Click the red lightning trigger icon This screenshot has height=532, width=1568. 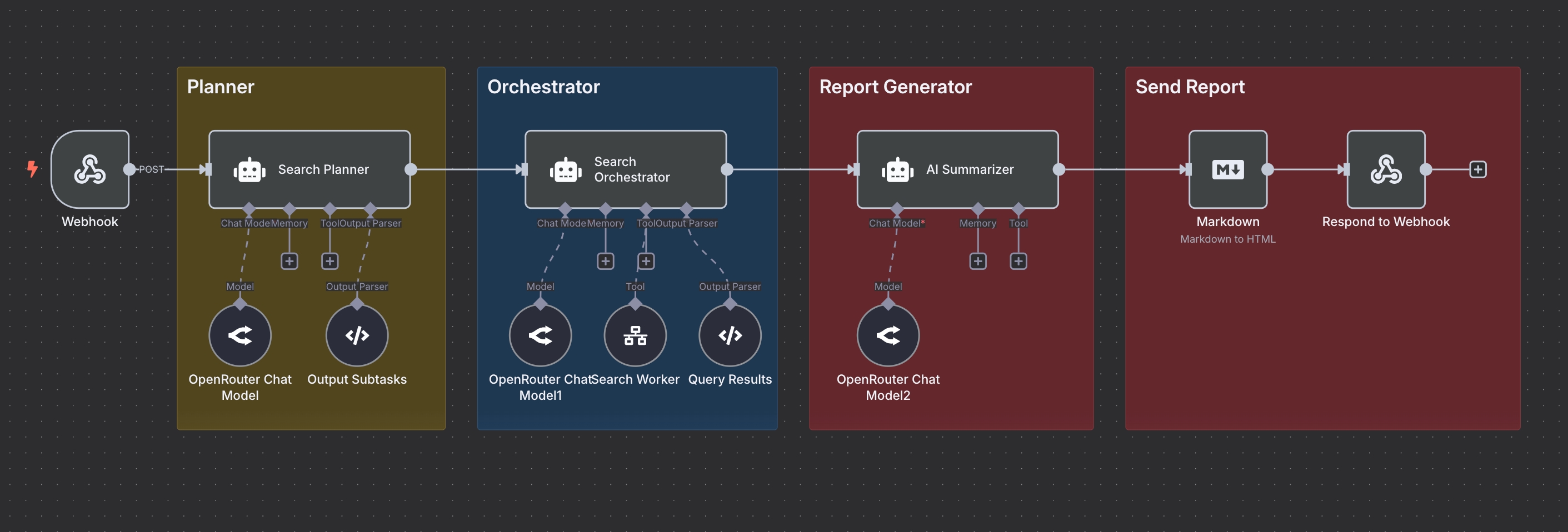coord(32,169)
